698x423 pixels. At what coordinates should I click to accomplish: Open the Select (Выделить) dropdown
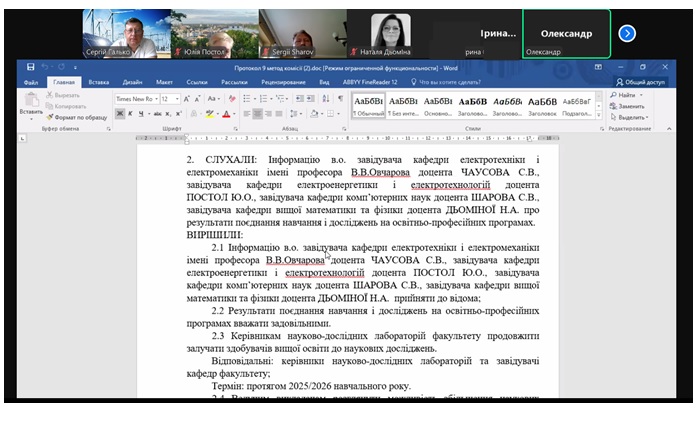(x=629, y=118)
